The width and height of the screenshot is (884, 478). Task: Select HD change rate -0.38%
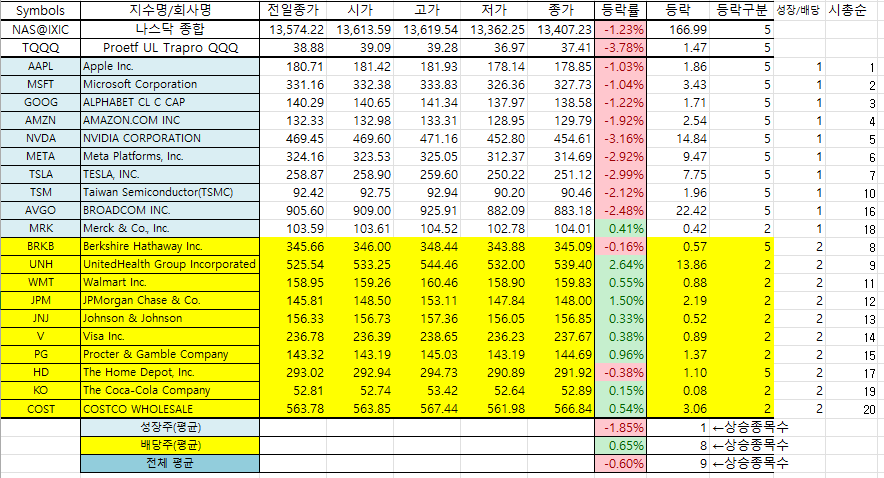click(620, 373)
